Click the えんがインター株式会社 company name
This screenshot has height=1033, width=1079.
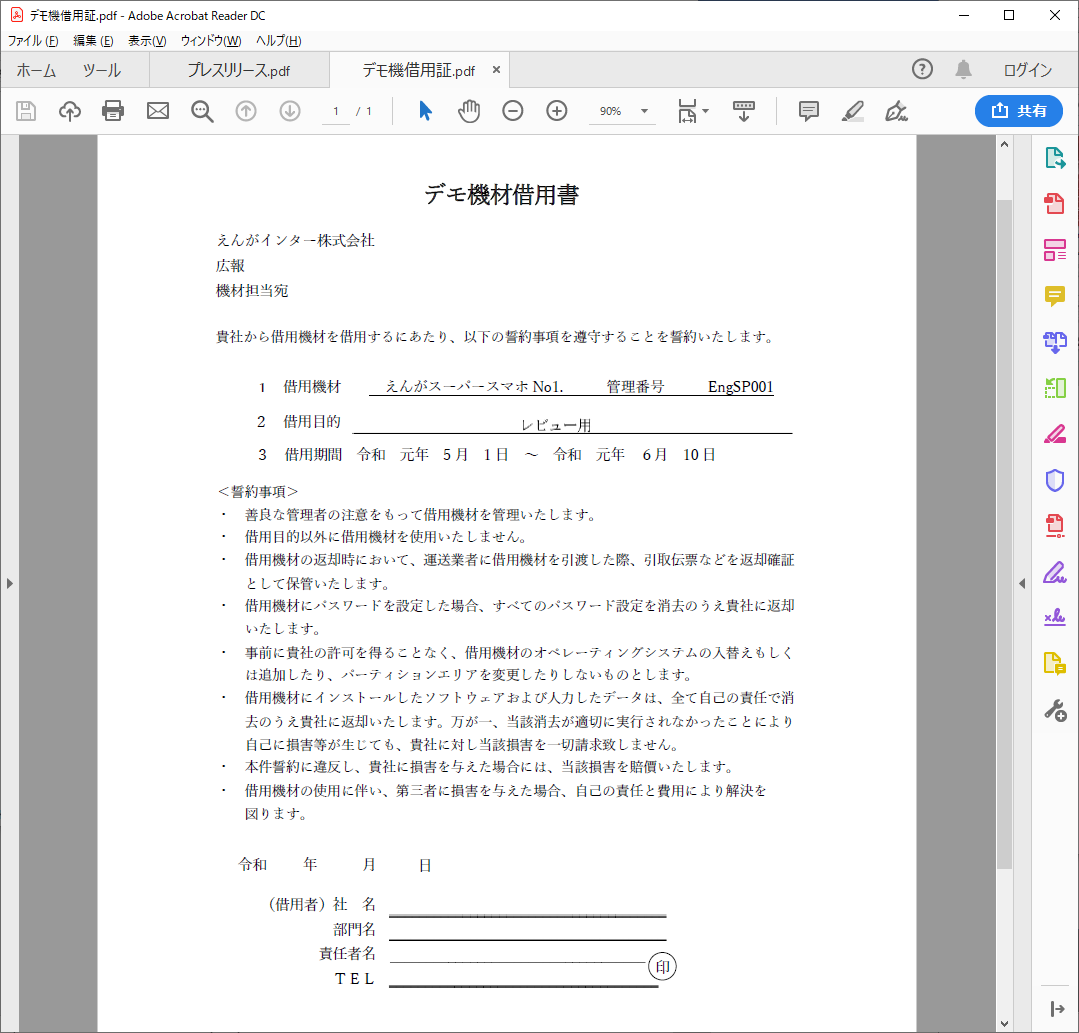click(296, 240)
